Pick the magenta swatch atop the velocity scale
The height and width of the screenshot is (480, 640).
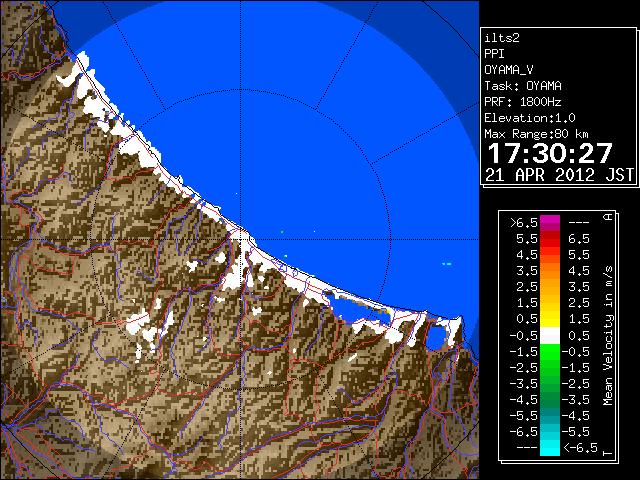click(550, 223)
